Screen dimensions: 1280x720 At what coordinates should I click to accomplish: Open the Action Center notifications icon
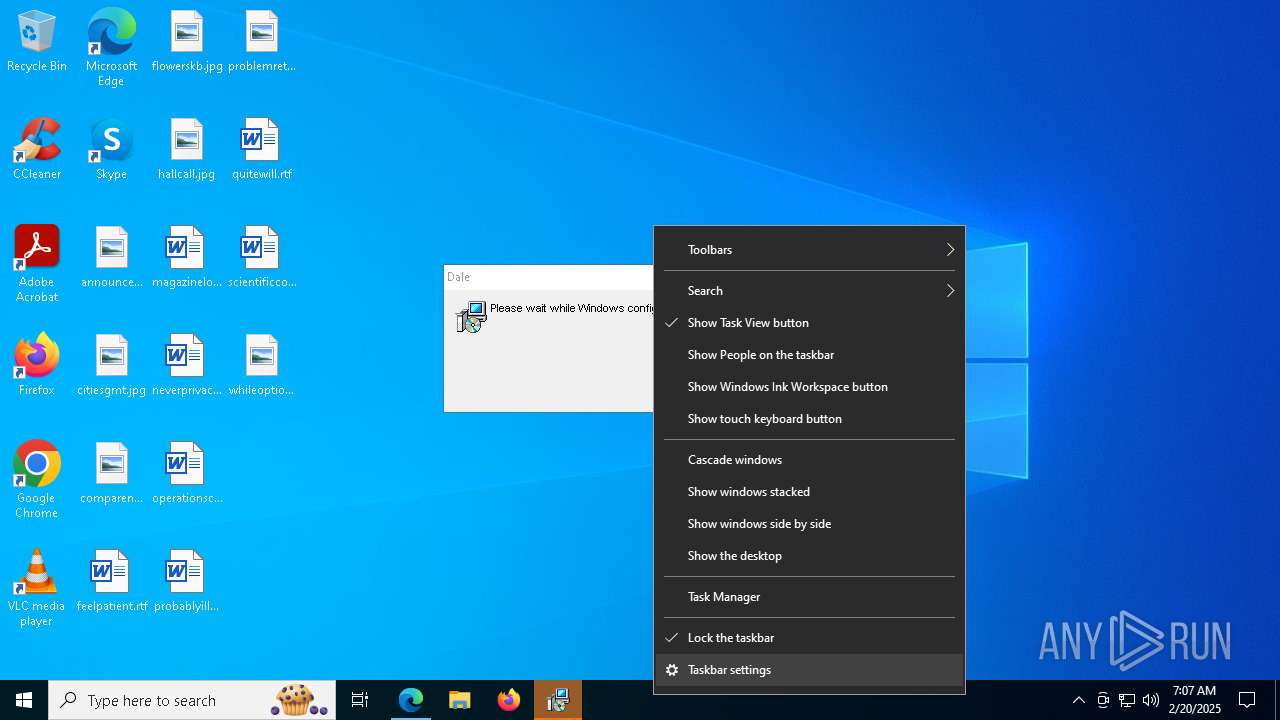pyautogui.click(x=1247, y=700)
